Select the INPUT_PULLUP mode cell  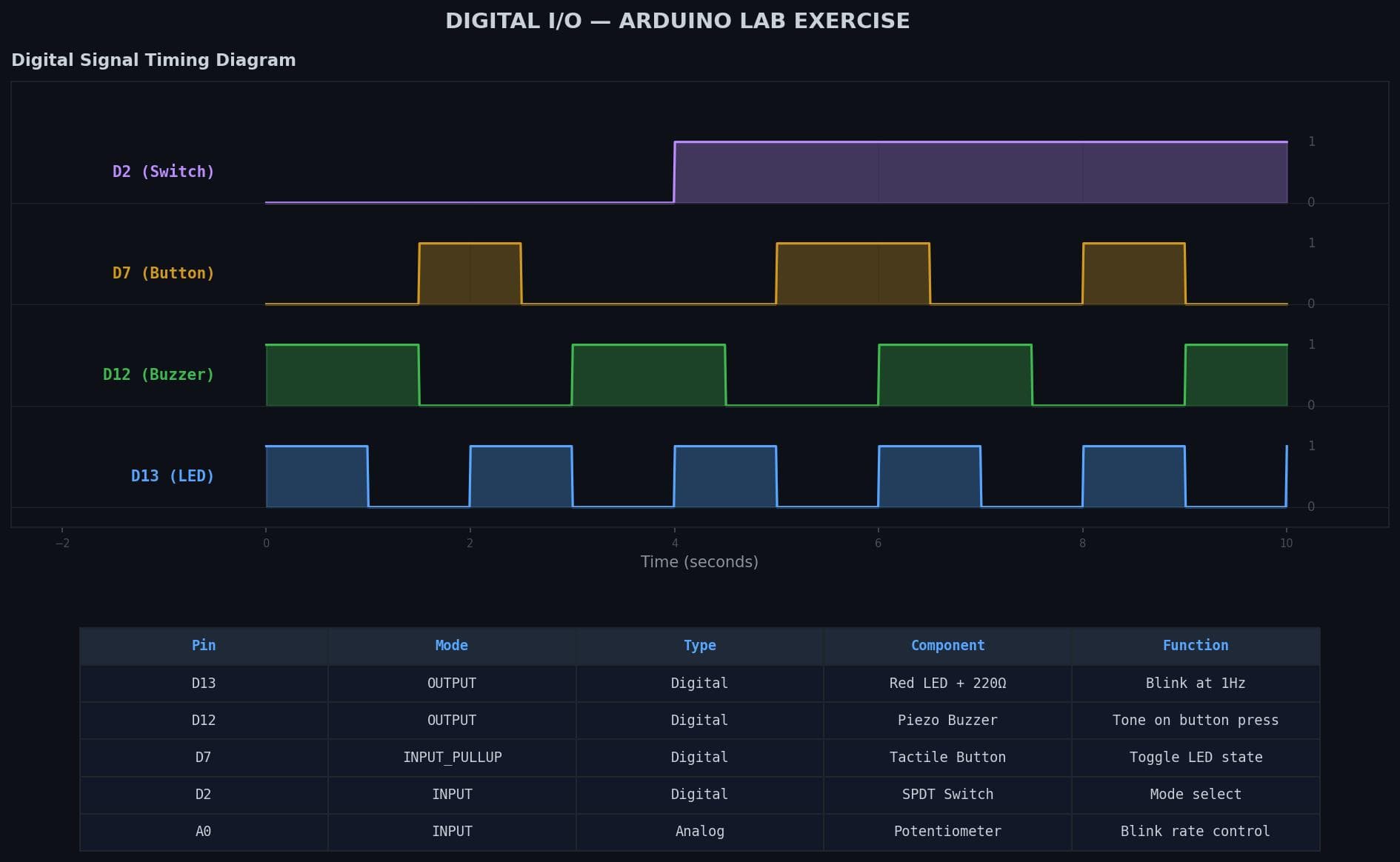coord(452,758)
